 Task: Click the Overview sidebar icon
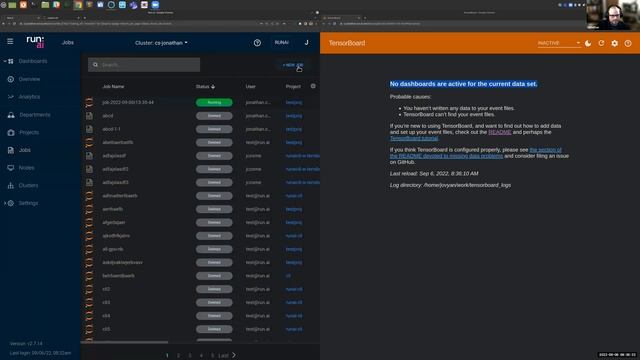click(x=11, y=79)
